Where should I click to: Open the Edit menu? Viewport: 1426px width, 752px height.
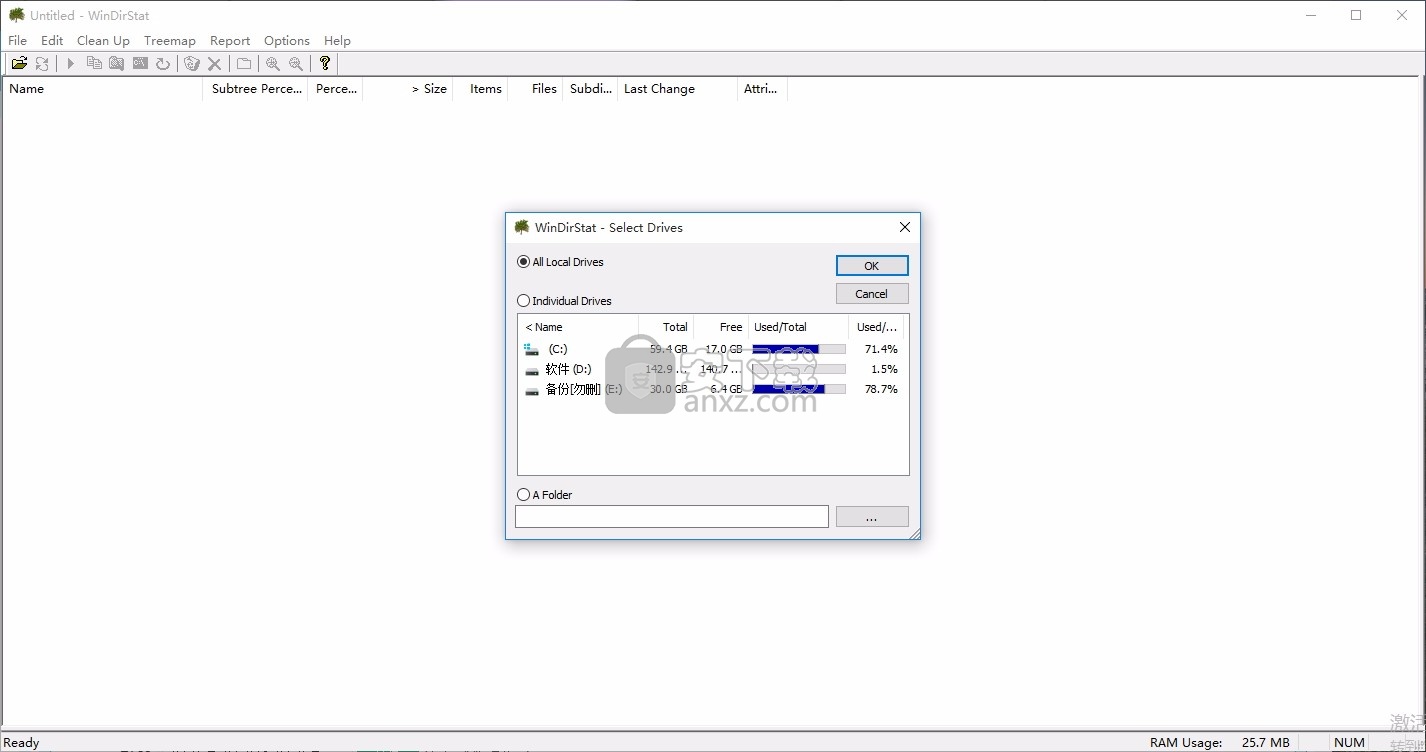(x=52, y=41)
